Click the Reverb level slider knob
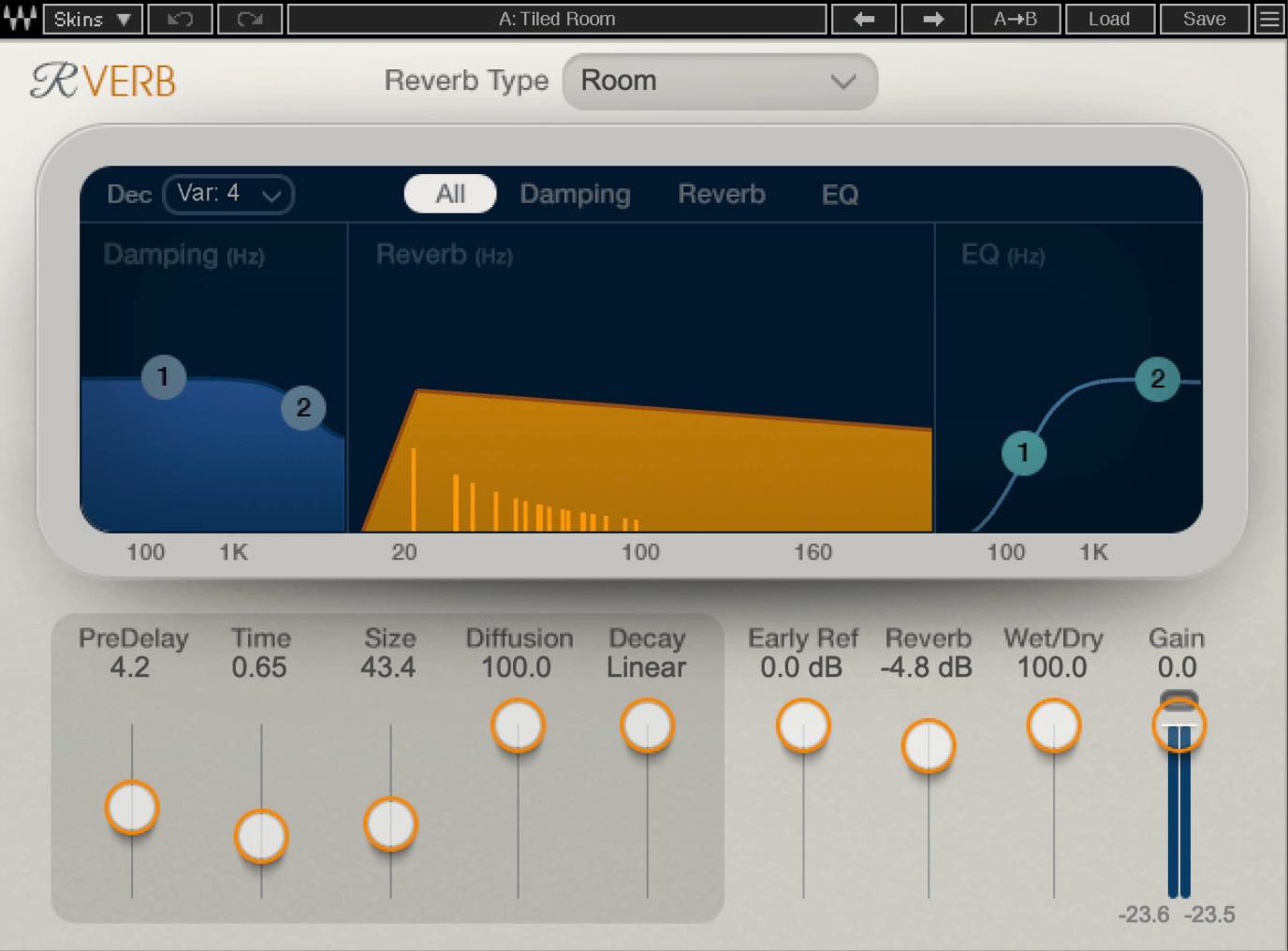The image size is (1288, 951). click(929, 746)
